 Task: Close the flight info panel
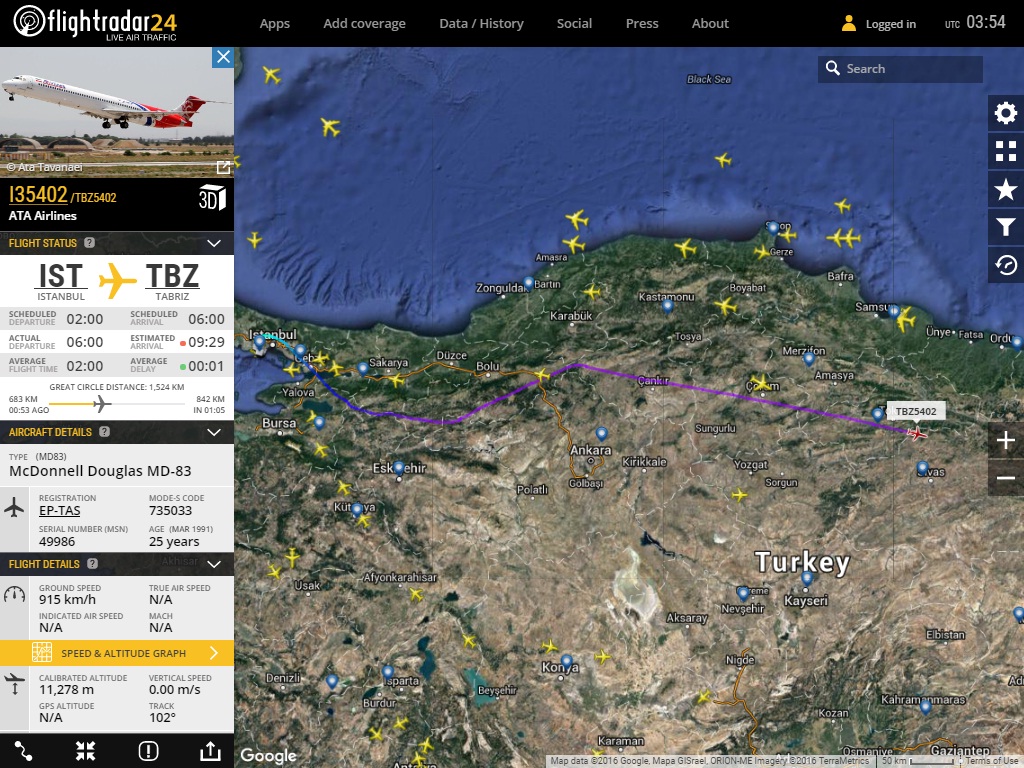[x=223, y=57]
